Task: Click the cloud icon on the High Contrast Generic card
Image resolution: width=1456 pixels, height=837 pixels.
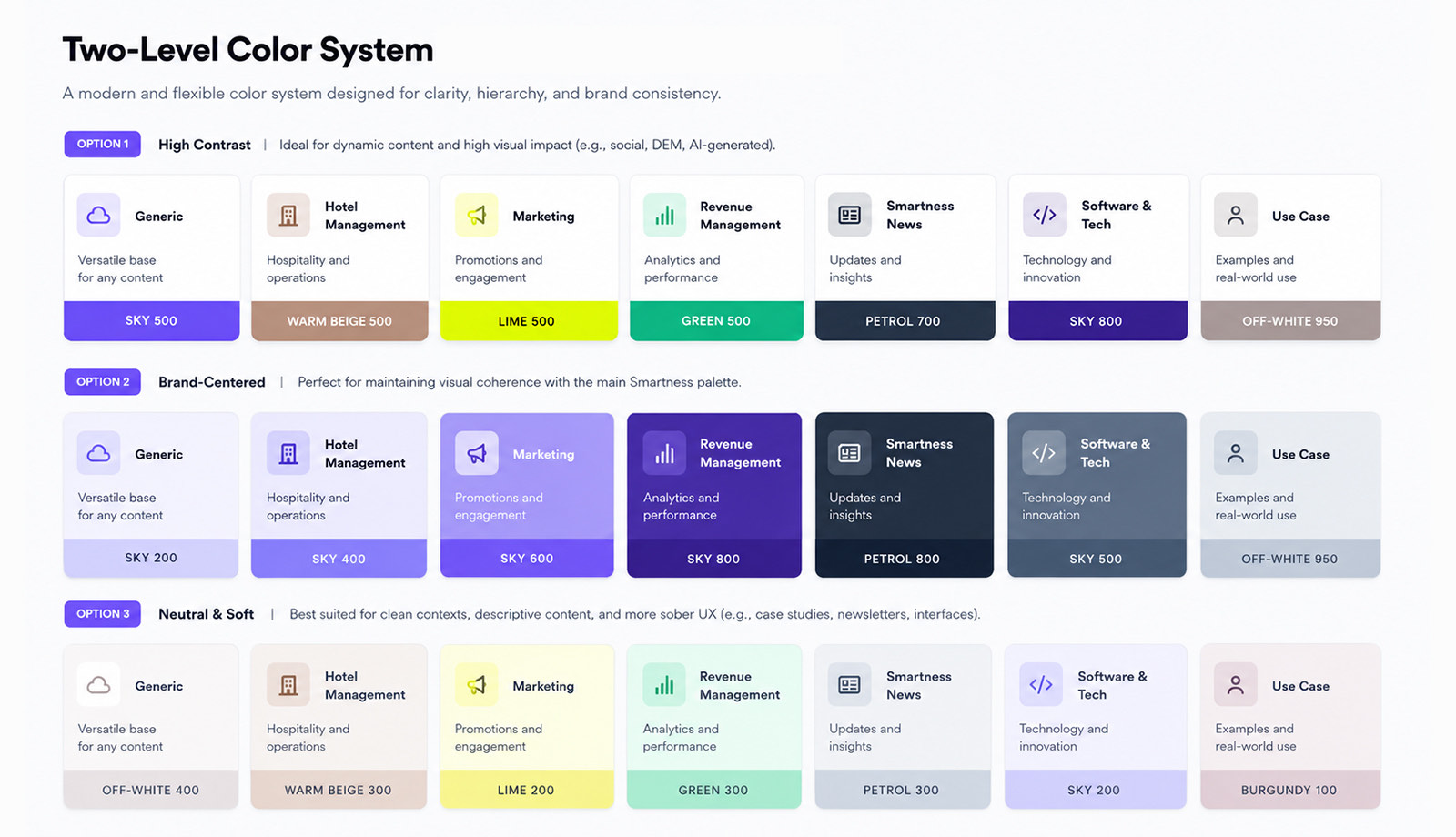Action: point(98,216)
